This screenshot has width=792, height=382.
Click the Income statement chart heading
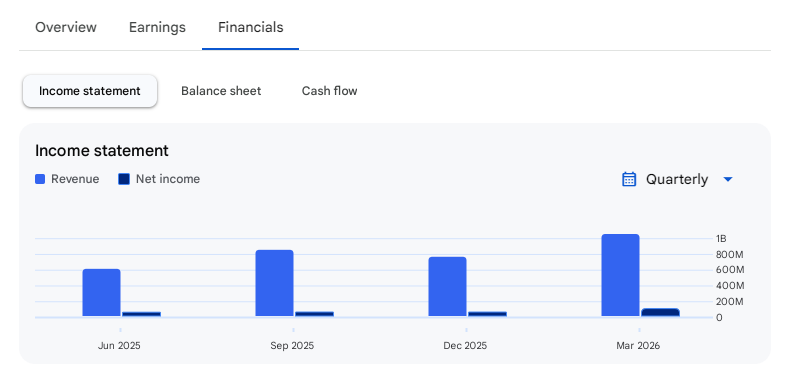[x=102, y=151]
